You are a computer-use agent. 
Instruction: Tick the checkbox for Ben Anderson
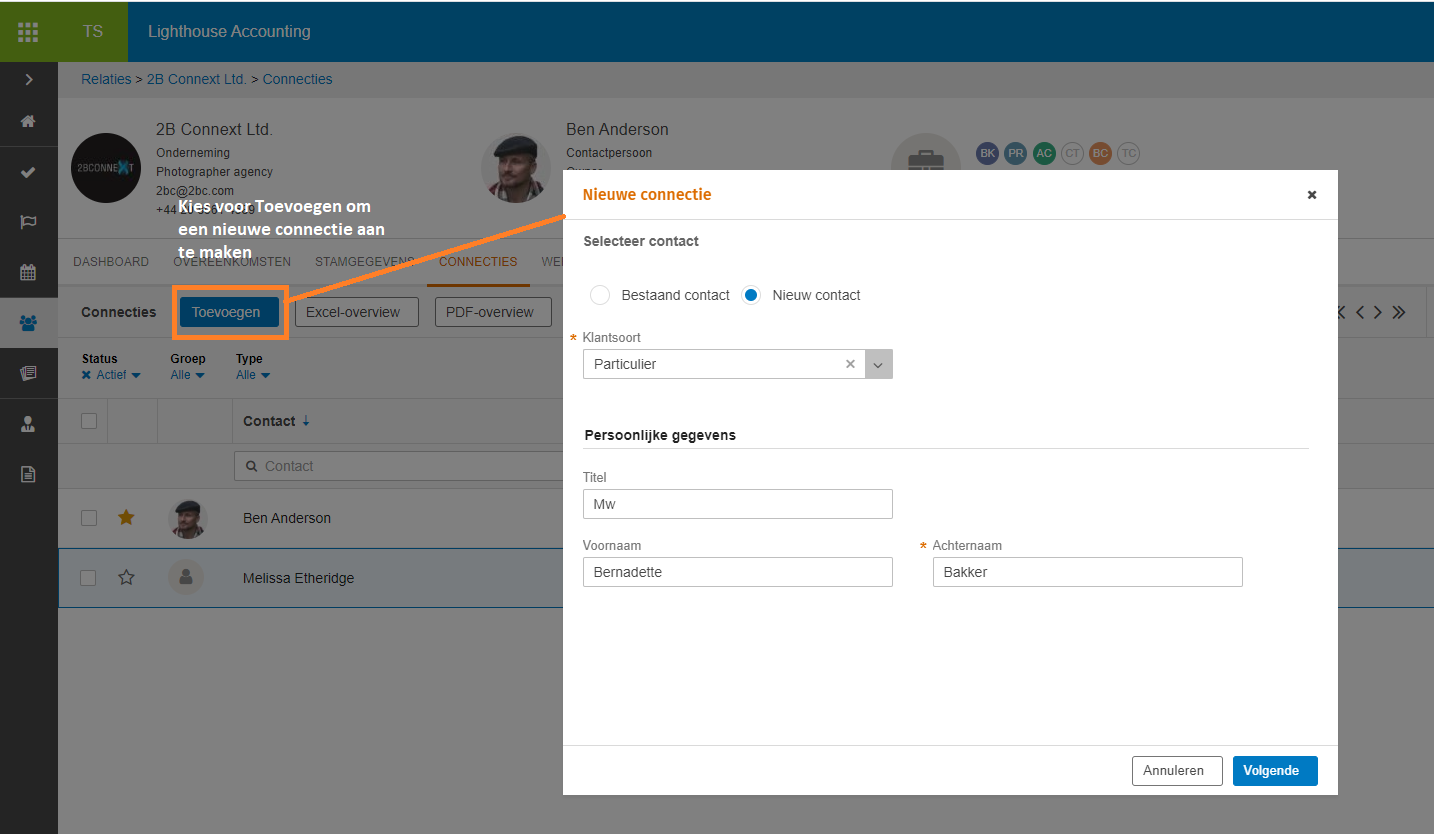pyautogui.click(x=89, y=518)
